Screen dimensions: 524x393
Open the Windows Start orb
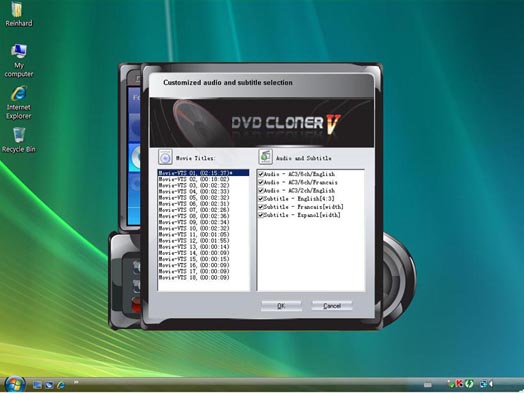[14, 384]
